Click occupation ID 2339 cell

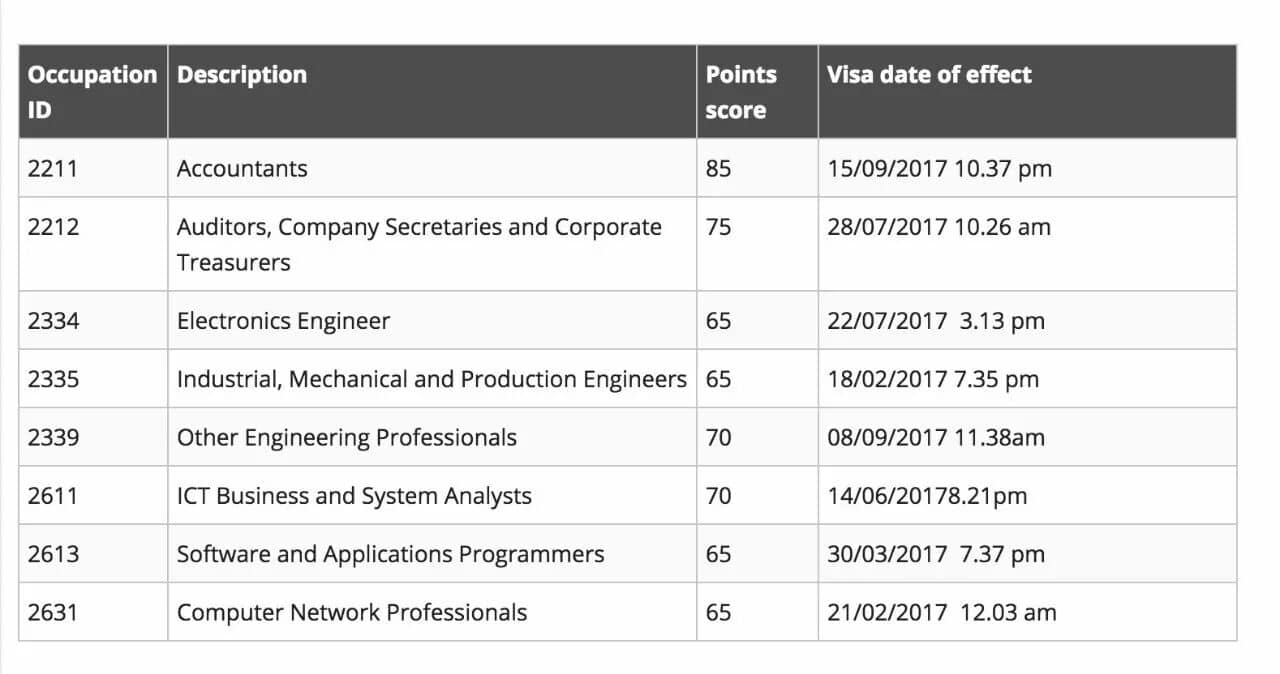(93, 437)
